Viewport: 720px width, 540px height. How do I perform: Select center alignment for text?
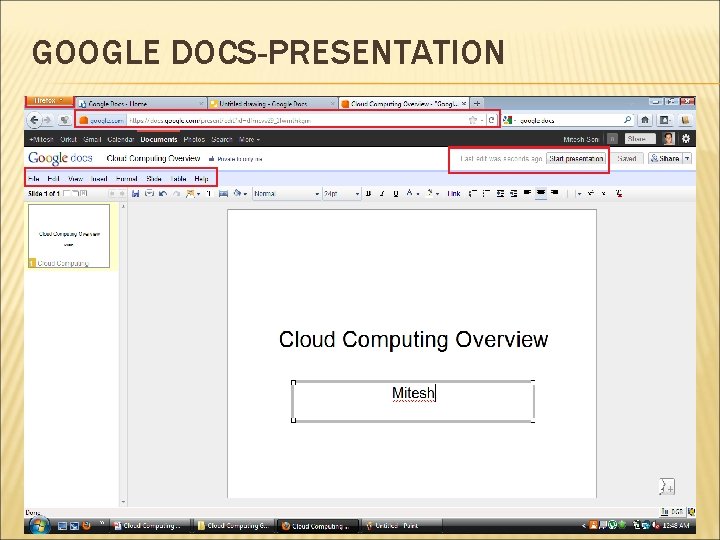tap(541, 193)
